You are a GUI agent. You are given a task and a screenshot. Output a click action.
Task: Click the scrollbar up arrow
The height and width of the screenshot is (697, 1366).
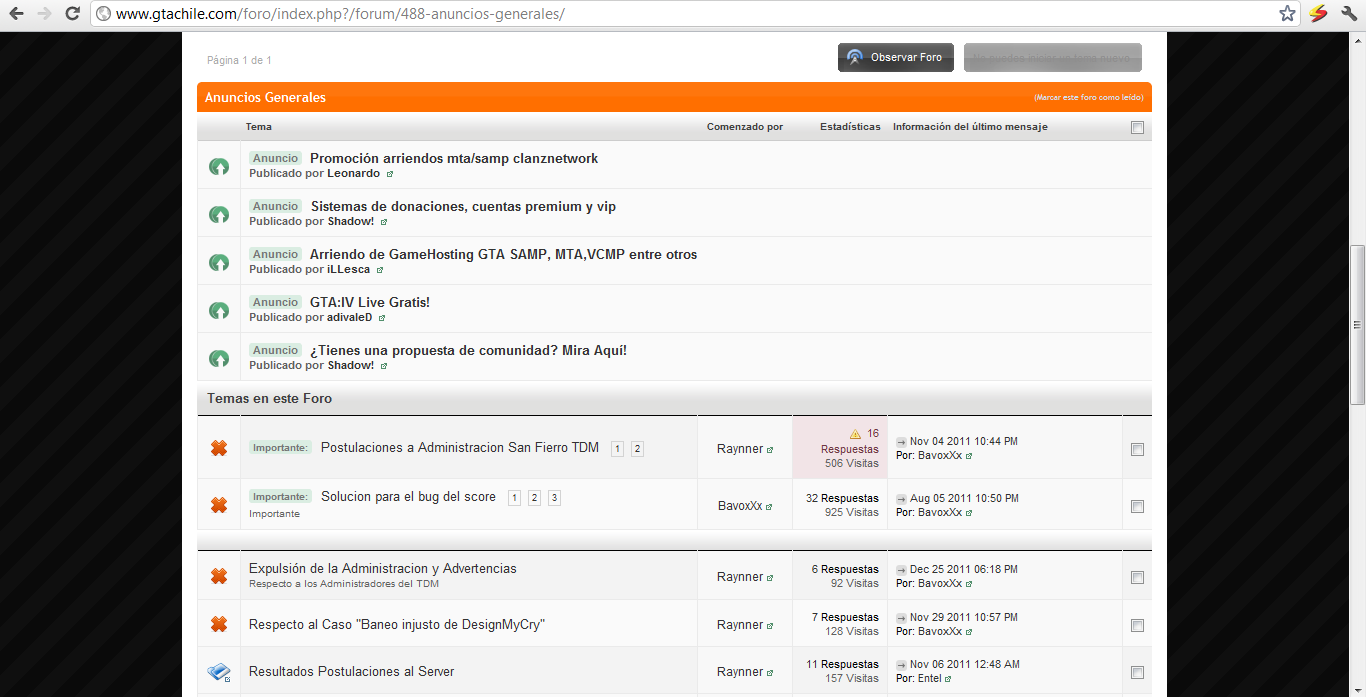pos(1357,41)
